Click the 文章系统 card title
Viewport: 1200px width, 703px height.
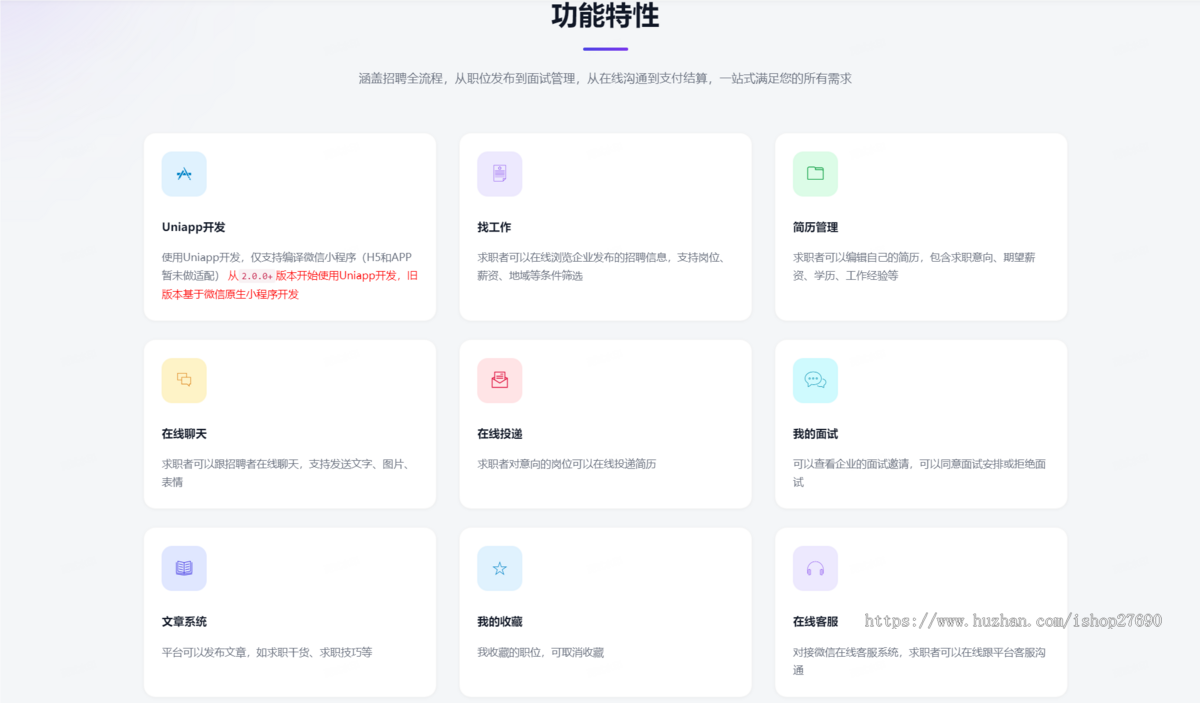pos(184,622)
